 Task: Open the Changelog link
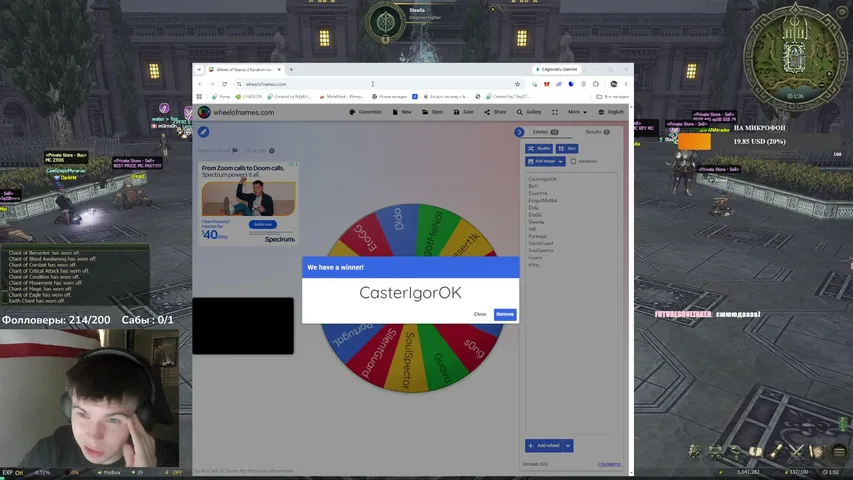(x=609, y=464)
